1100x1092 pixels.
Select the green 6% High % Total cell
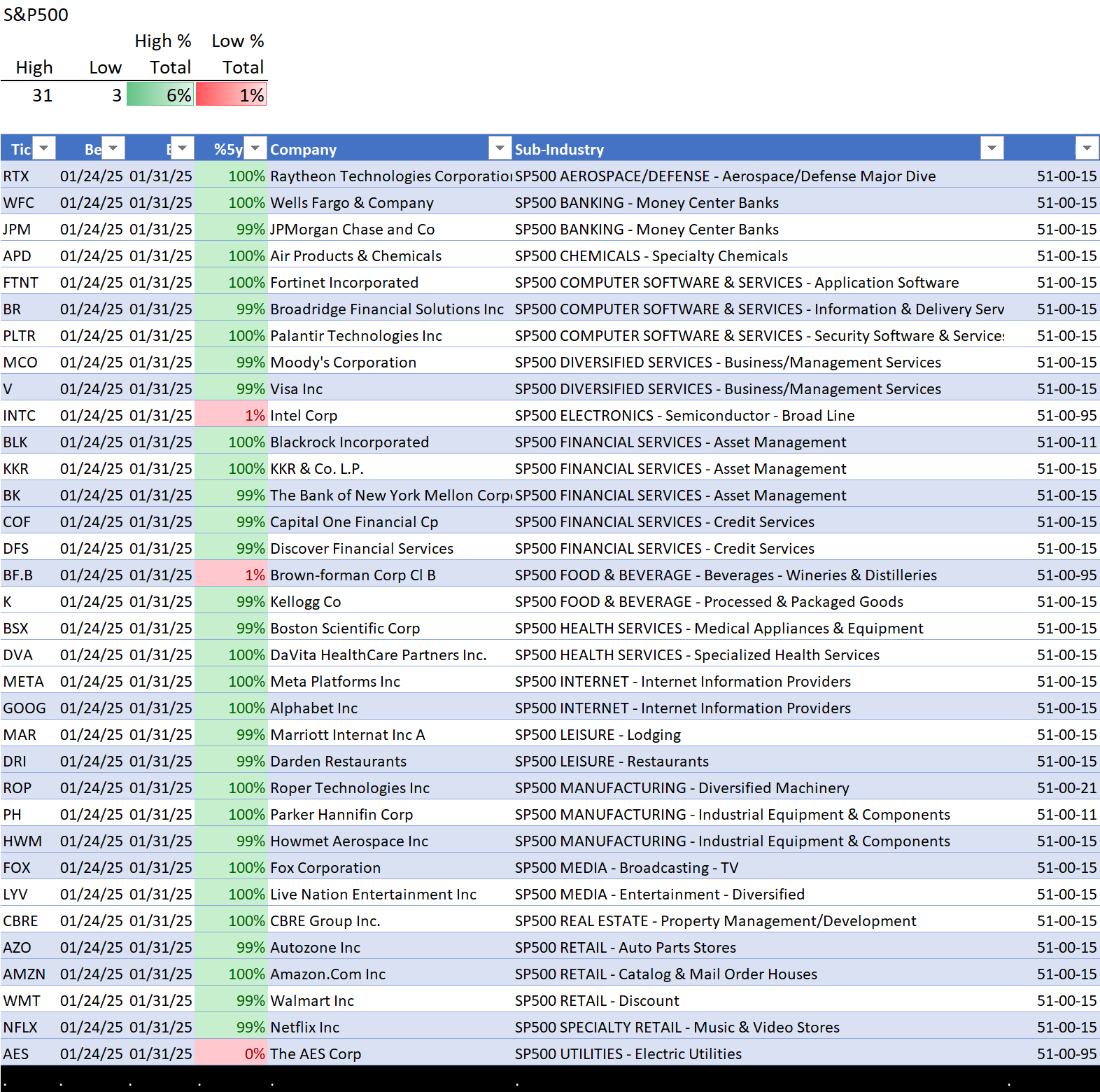(160, 94)
